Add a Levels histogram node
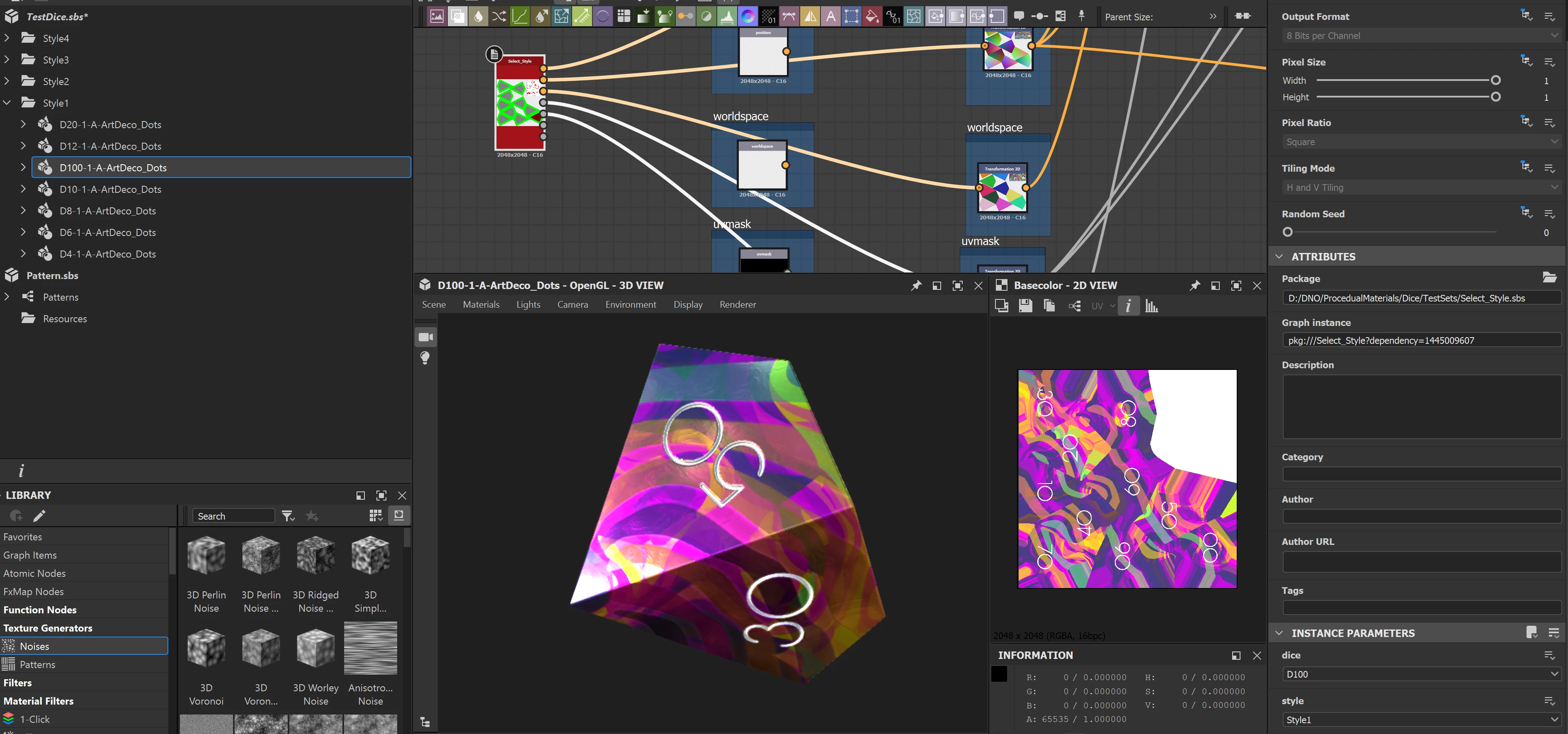1568x734 pixels. click(x=727, y=17)
